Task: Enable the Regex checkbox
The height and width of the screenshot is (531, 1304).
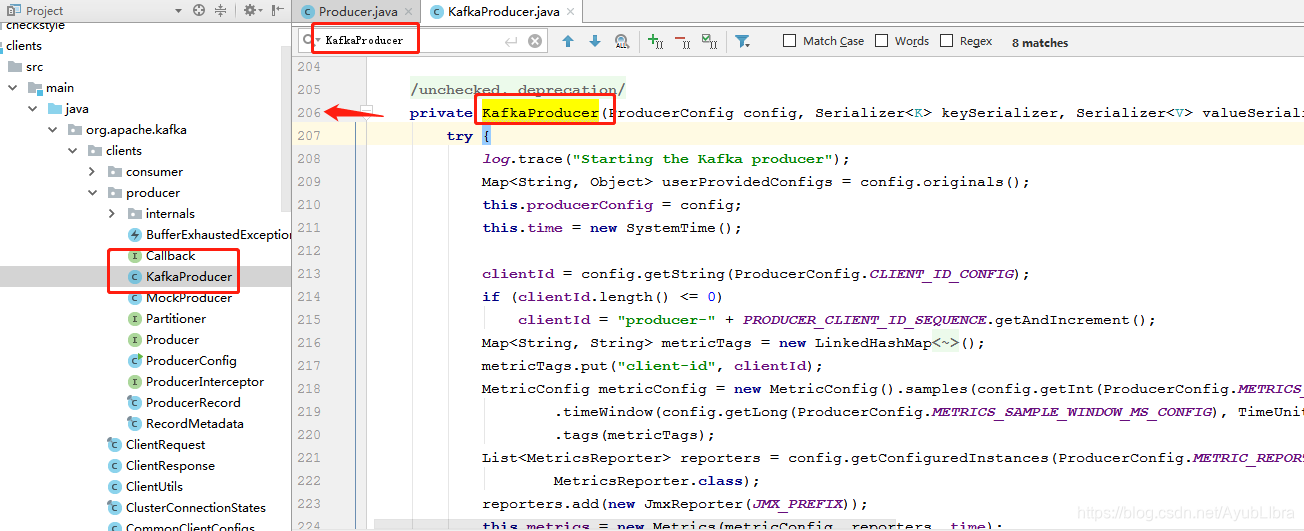Action: coord(946,41)
